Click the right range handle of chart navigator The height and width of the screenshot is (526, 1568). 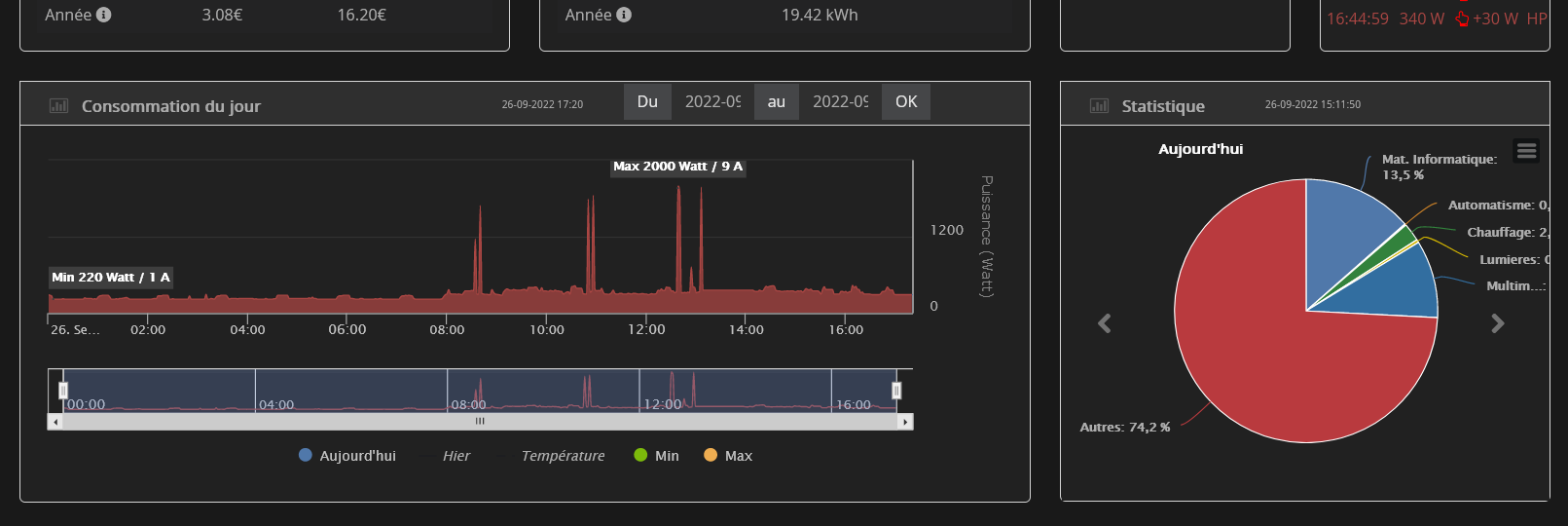coord(896,391)
